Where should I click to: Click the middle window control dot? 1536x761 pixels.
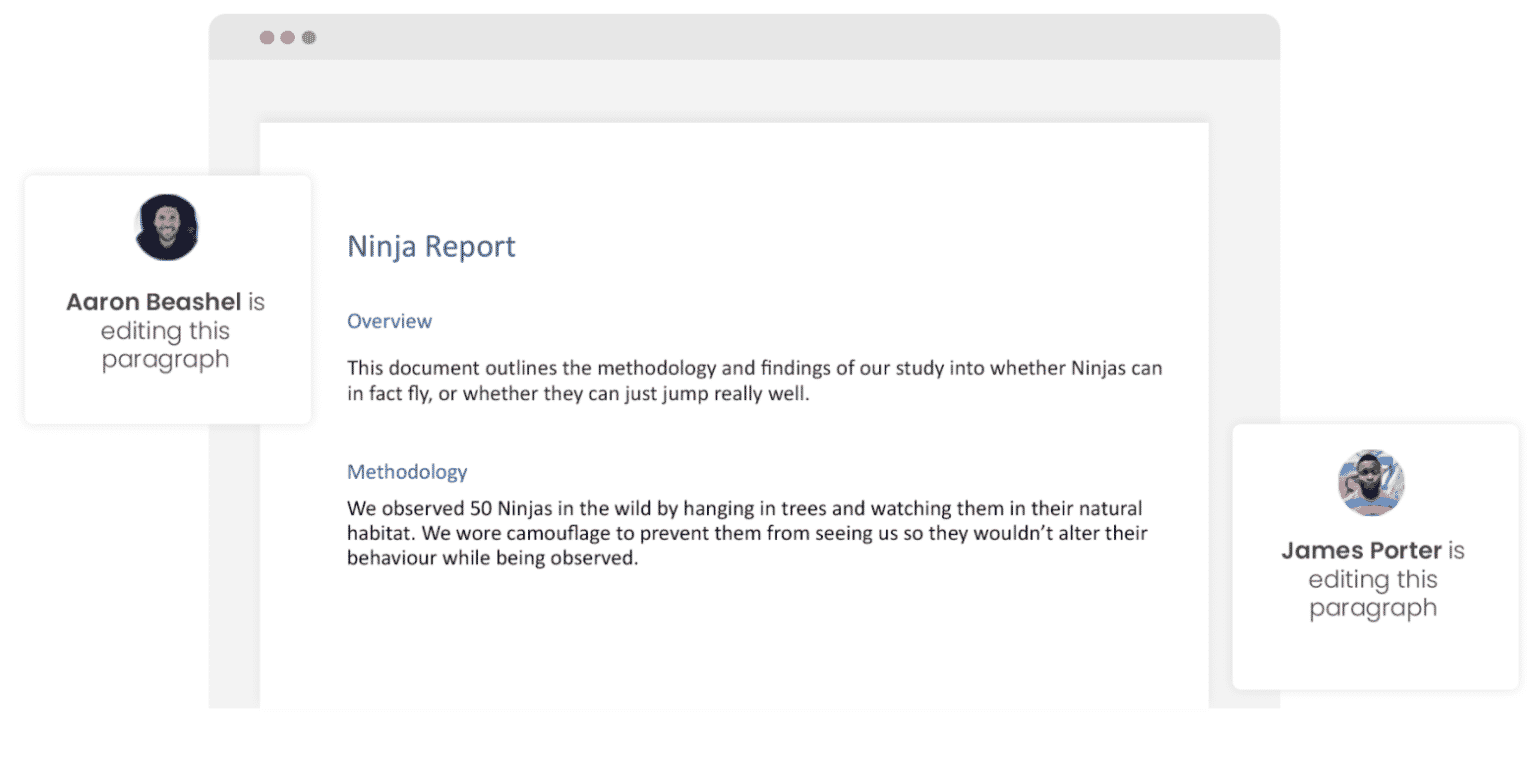point(288,38)
